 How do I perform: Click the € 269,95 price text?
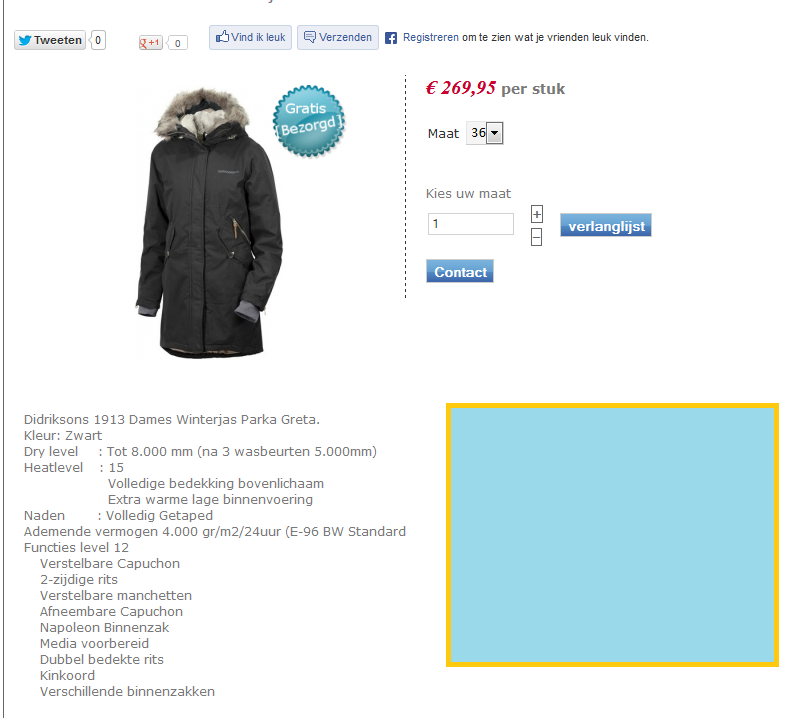coord(461,88)
